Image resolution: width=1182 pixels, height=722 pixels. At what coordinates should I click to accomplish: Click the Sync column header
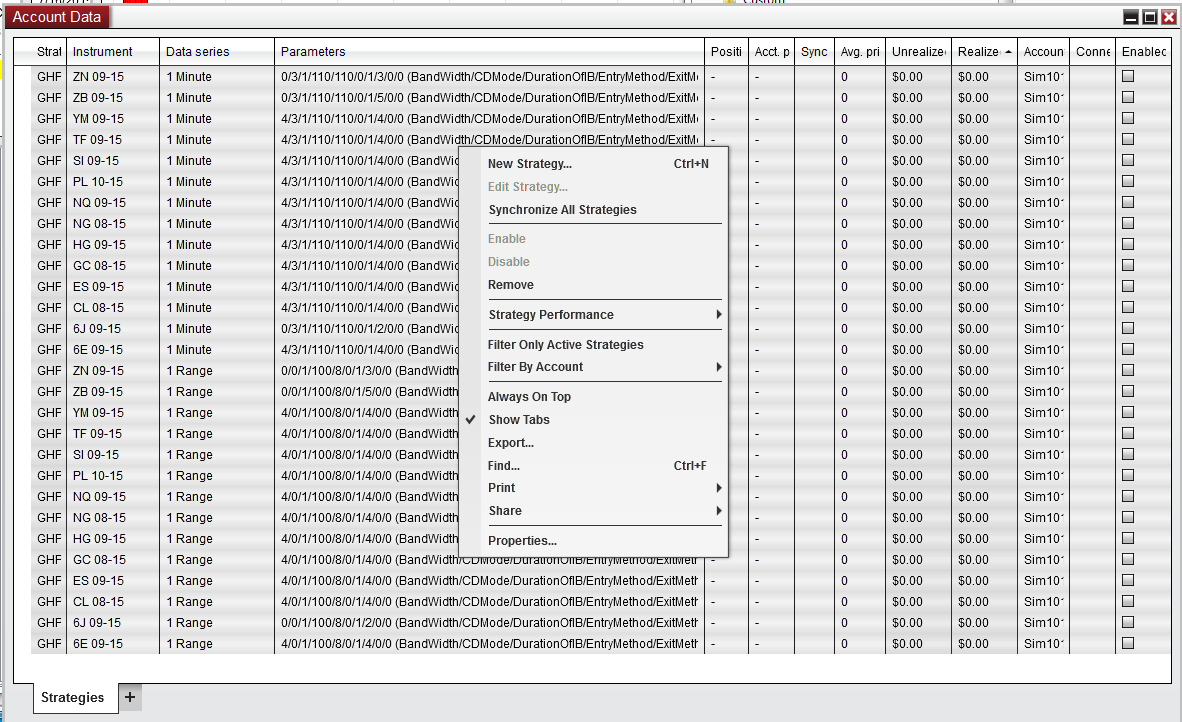[814, 51]
